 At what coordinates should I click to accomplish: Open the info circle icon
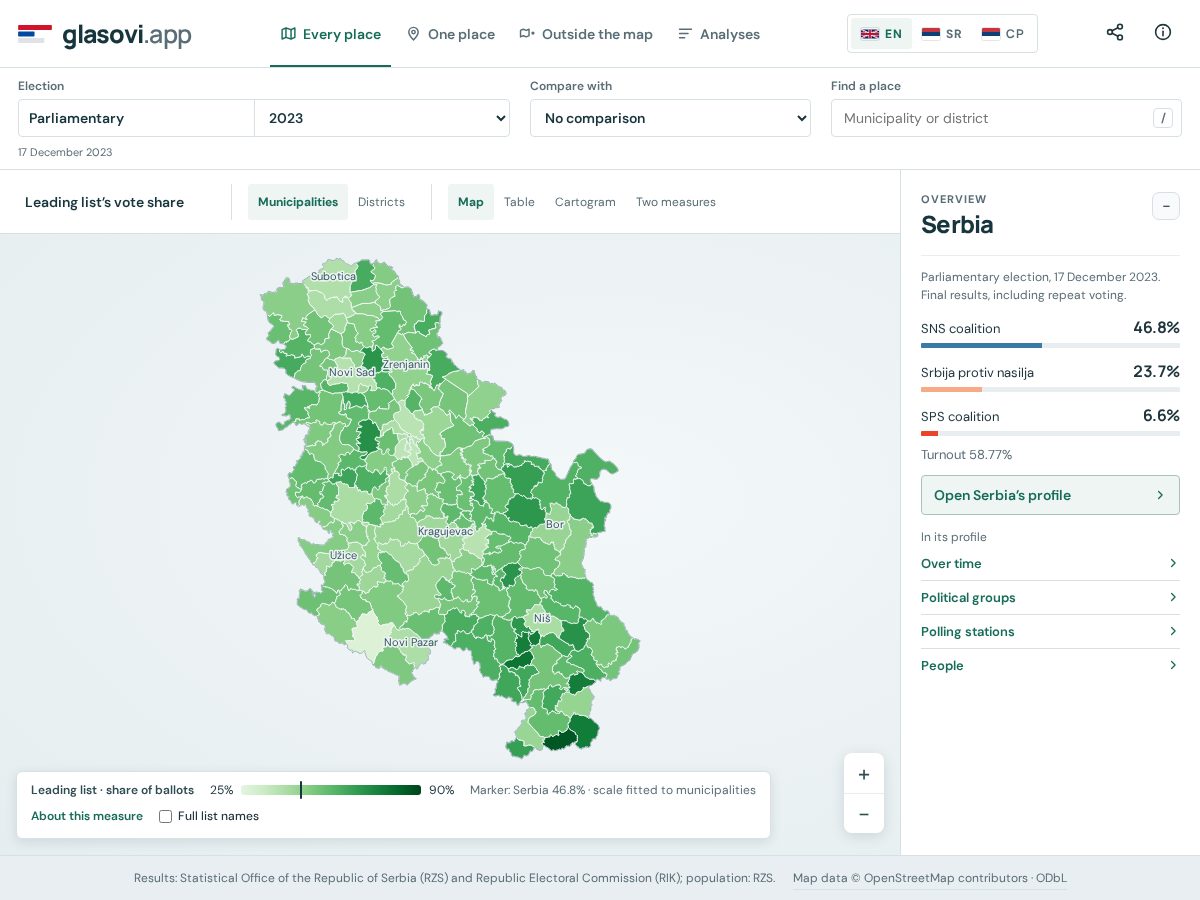tap(1163, 32)
